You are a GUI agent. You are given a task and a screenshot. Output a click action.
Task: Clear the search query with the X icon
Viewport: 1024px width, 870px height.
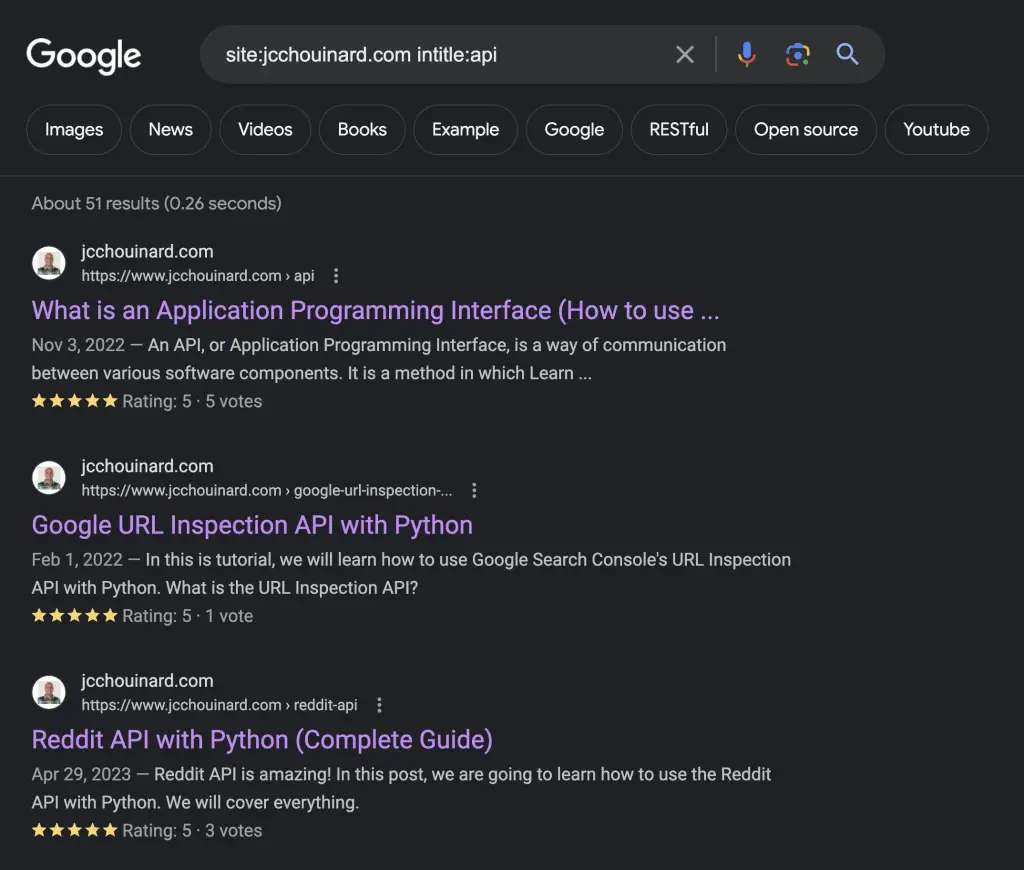point(684,54)
